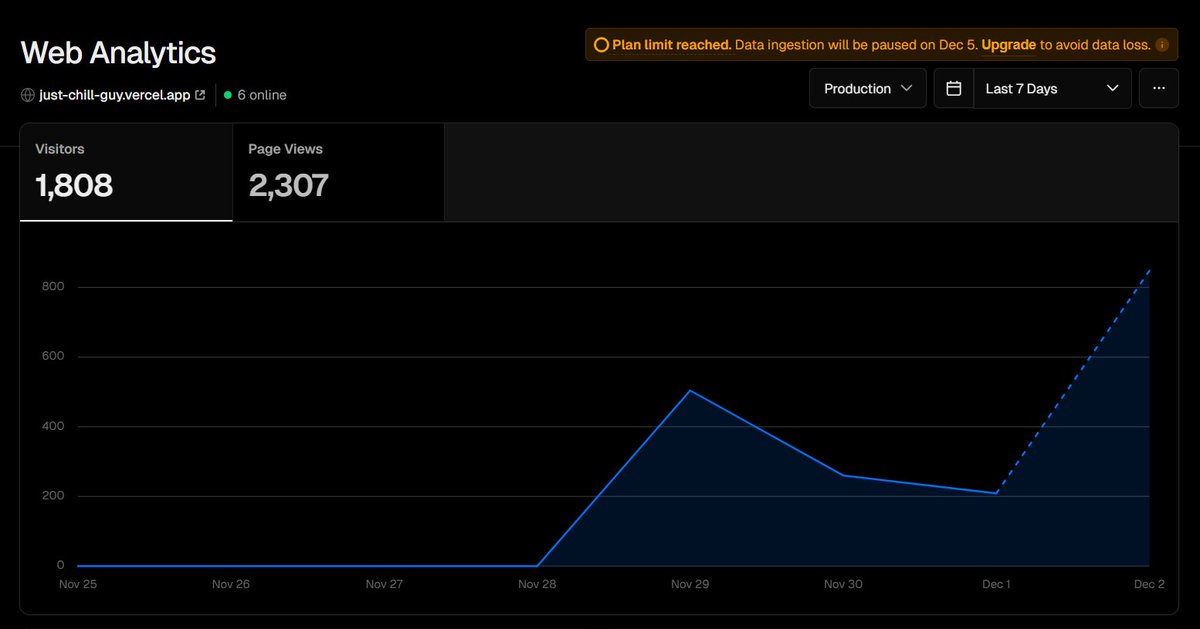The width and height of the screenshot is (1200, 629).
Task: Click the Dec 1 data point on the line
Action: [x=996, y=493]
